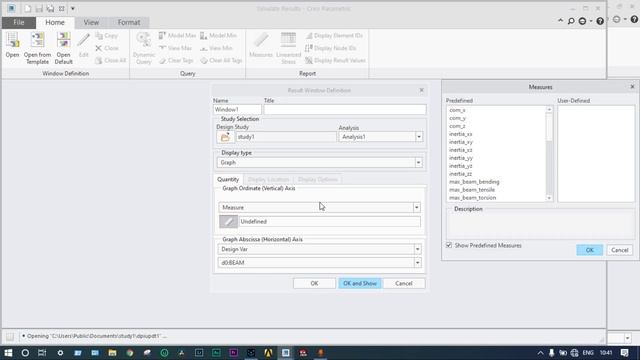Click Display Node IDs command
640x360 pixels.
click(x=331, y=48)
